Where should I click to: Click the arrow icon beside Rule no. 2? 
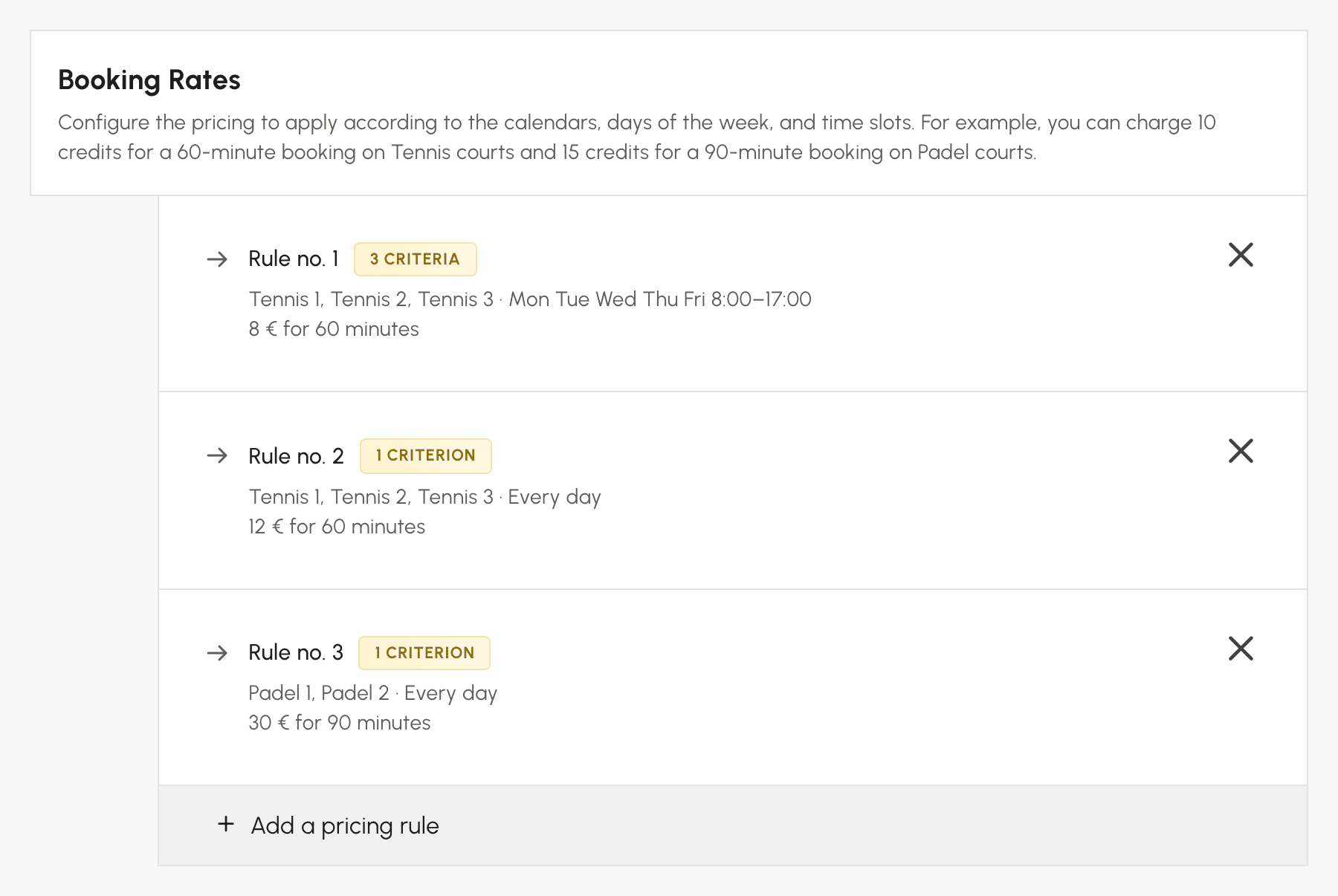[x=217, y=455]
